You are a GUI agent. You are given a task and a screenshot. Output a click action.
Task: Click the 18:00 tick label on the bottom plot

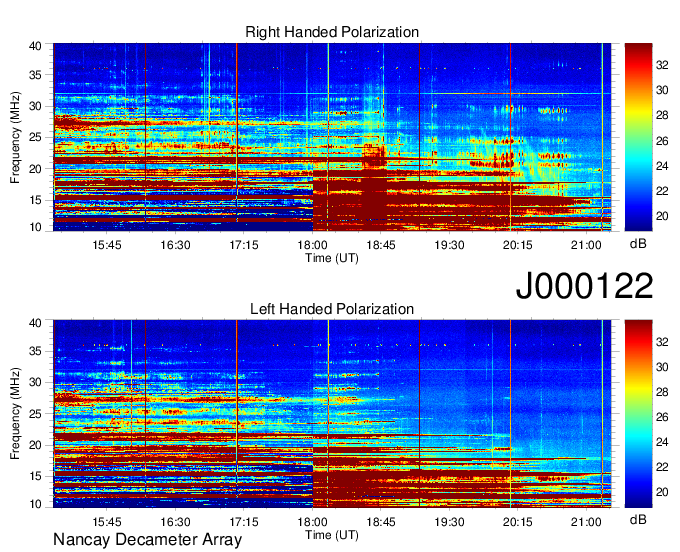pyautogui.click(x=312, y=522)
